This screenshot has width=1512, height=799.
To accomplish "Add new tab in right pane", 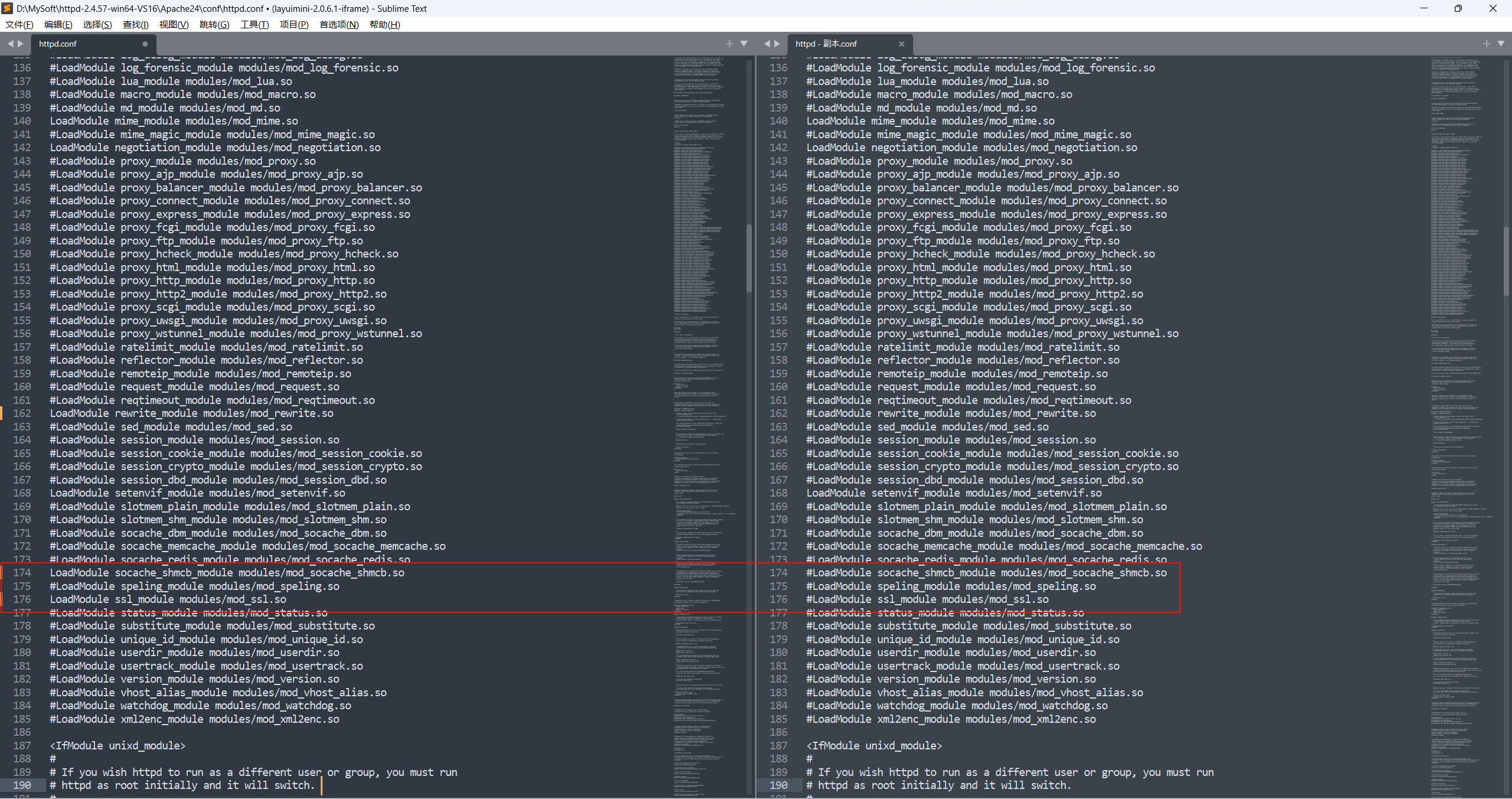I will [x=1487, y=44].
